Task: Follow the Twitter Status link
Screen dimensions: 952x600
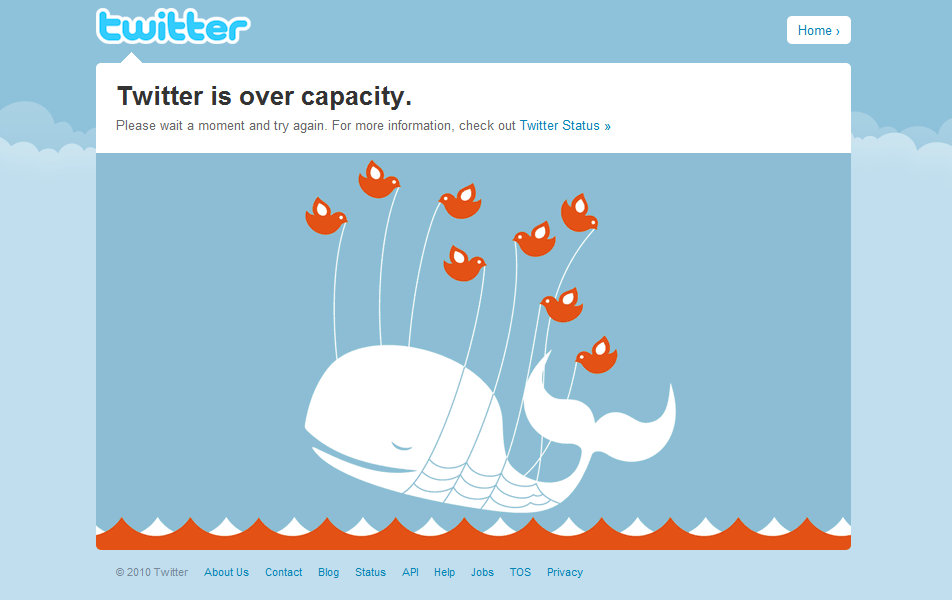Action: pos(565,126)
